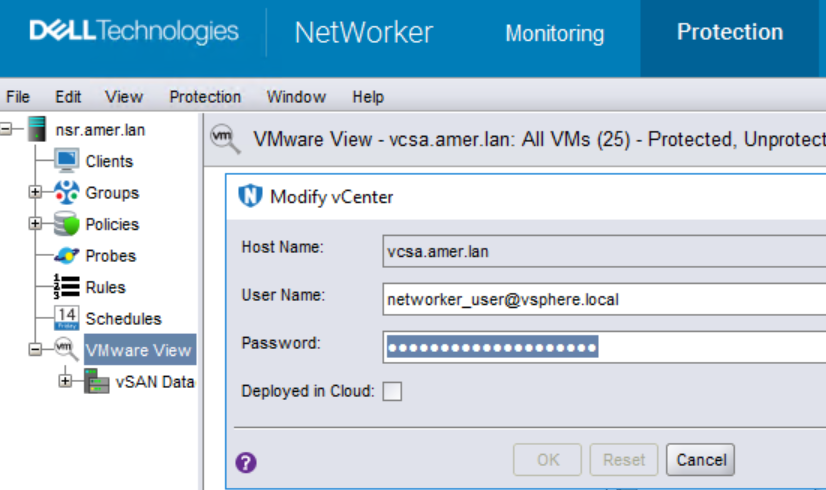Click the Schedules calendar icon
This screenshot has width=826, height=490.
point(66,318)
